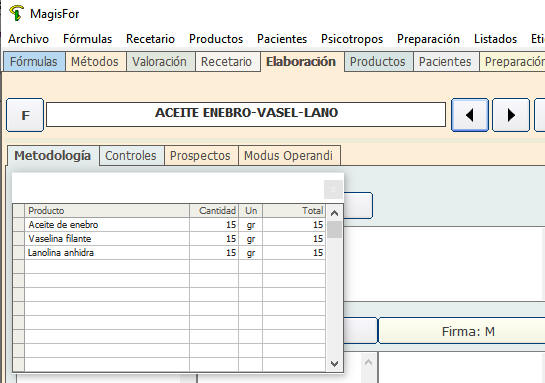Click the grayed square button above the table
This screenshot has height=383, width=545.
[333, 189]
